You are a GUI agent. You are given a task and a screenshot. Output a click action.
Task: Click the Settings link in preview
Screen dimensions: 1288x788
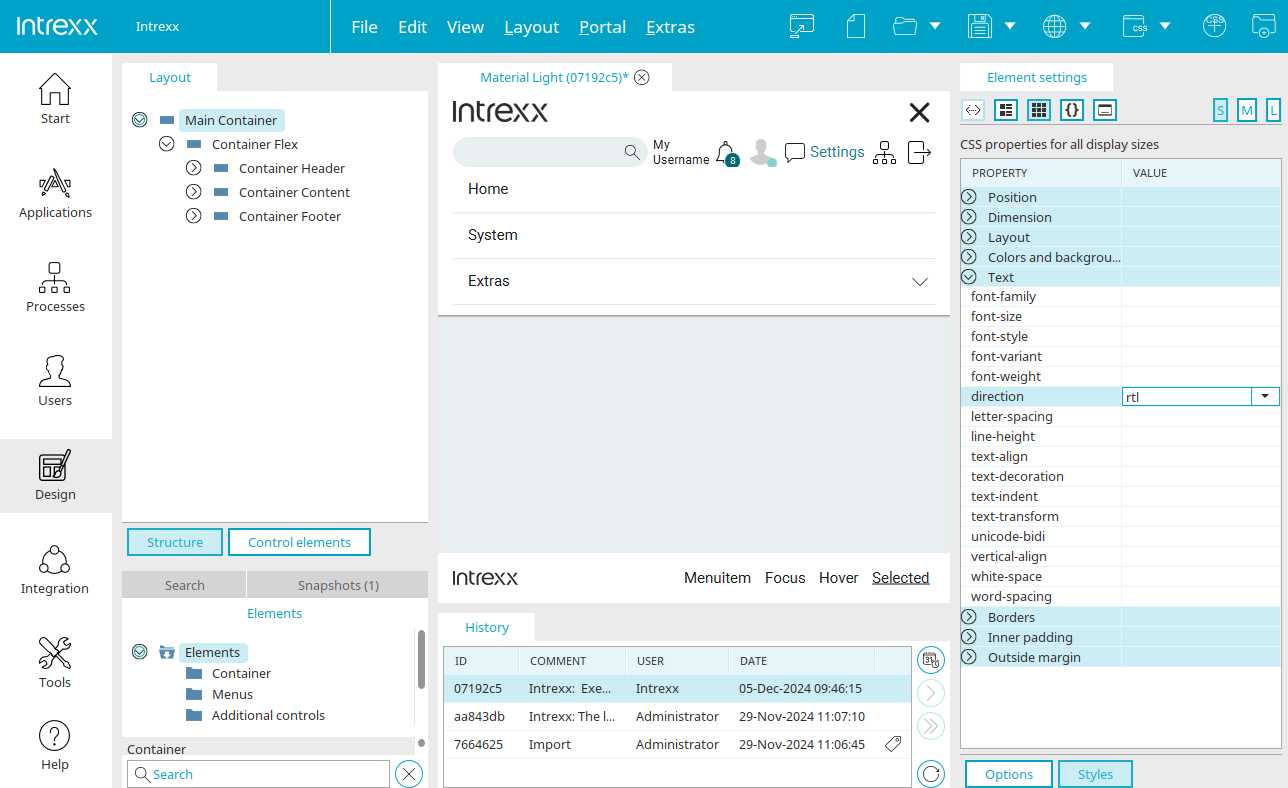(x=837, y=152)
